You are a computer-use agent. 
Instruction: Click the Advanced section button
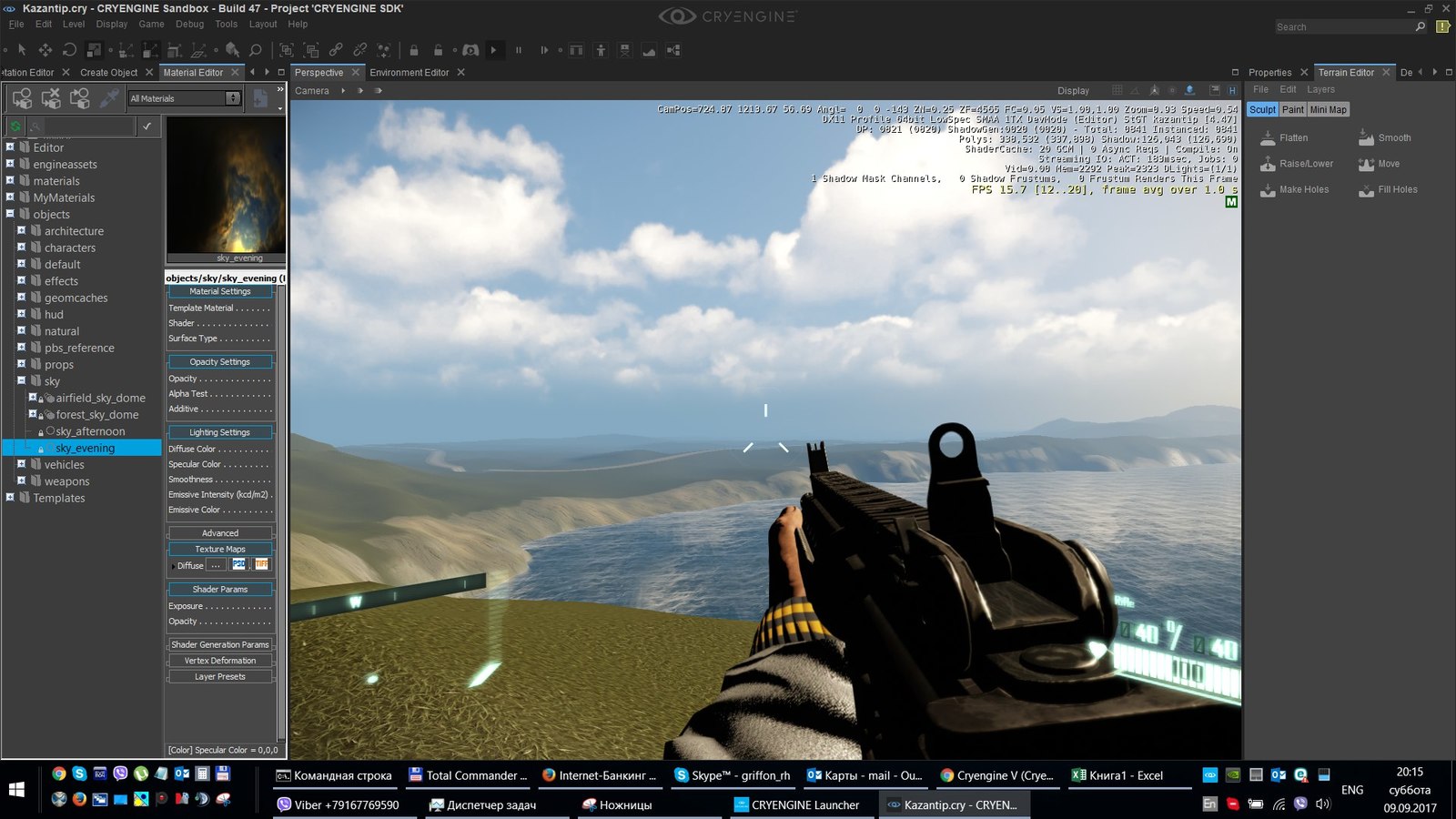coord(220,533)
